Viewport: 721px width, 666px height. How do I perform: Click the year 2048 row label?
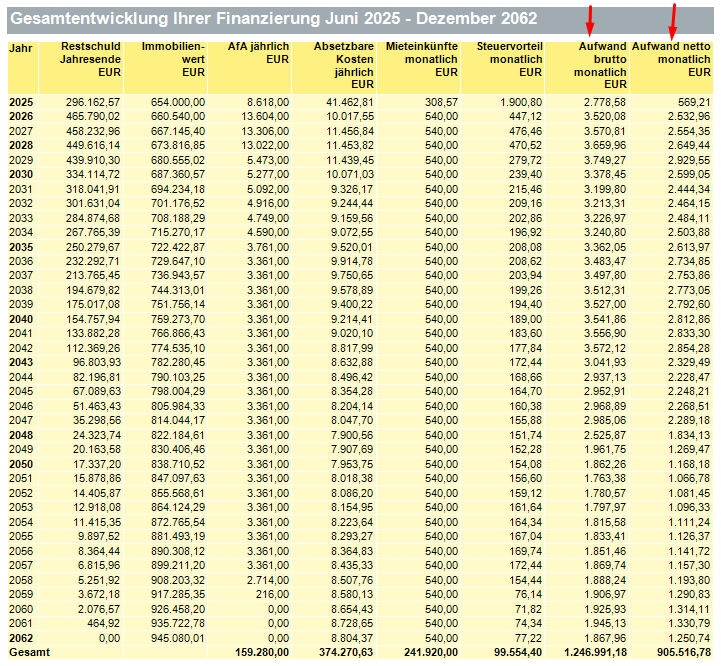pyautogui.click(x=21, y=435)
